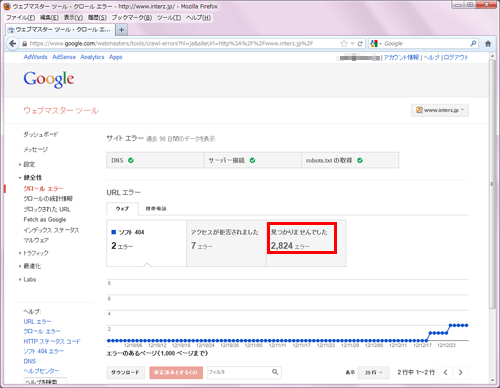Click the search engine Google icon selector
The width and height of the screenshot is (500, 388).
pyautogui.click(x=375, y=44)
